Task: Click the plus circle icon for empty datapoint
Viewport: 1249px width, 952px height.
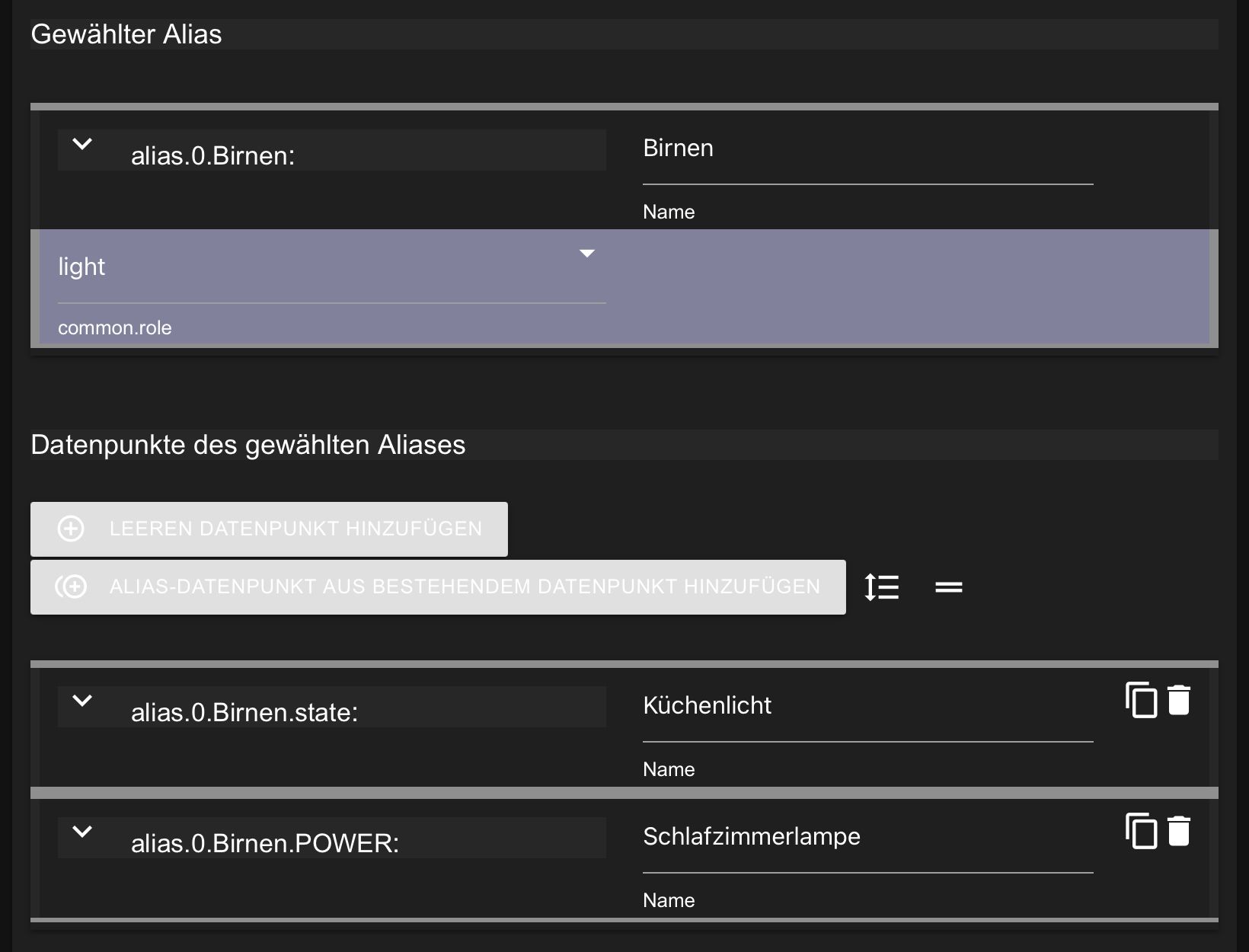Action: pos(71,529)
